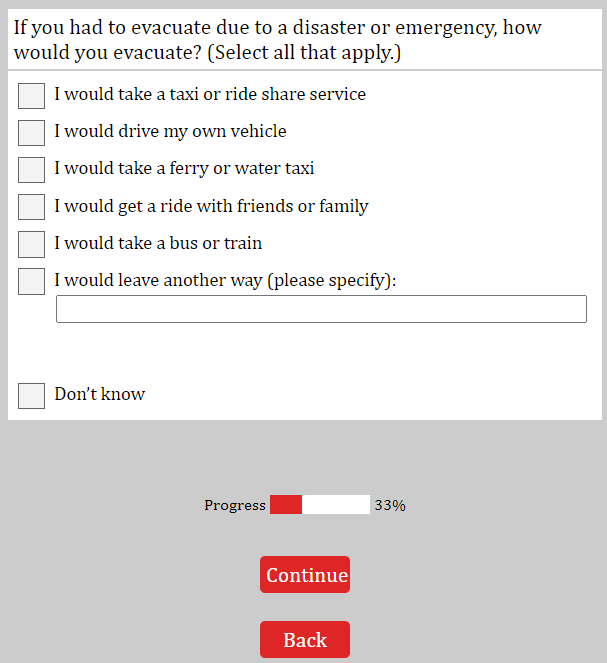Click the evacuation question heading text

(x=277, y=40)
